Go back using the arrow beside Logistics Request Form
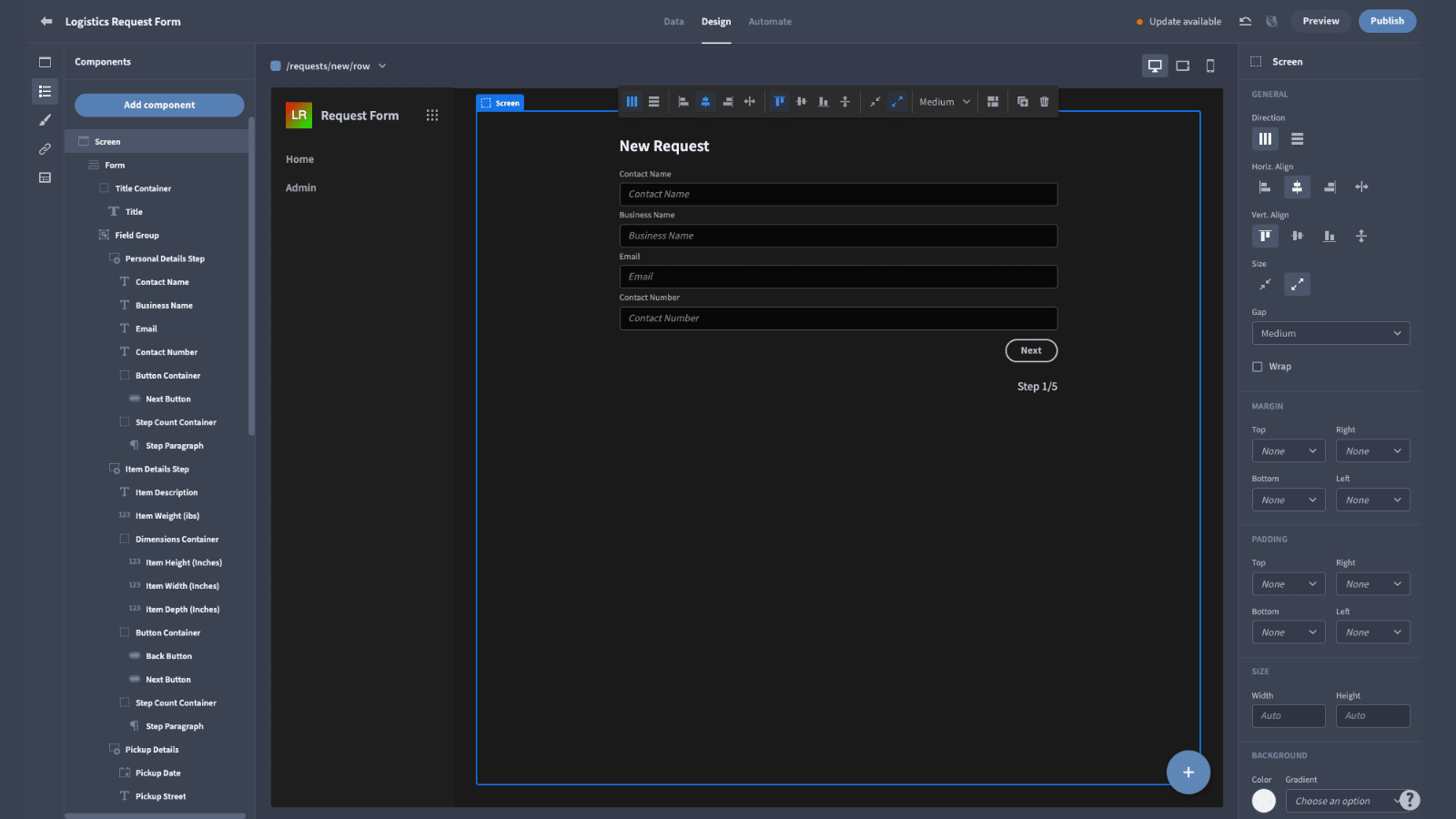The width and height of the screenshot is (1456, 819). pos(46,21)
